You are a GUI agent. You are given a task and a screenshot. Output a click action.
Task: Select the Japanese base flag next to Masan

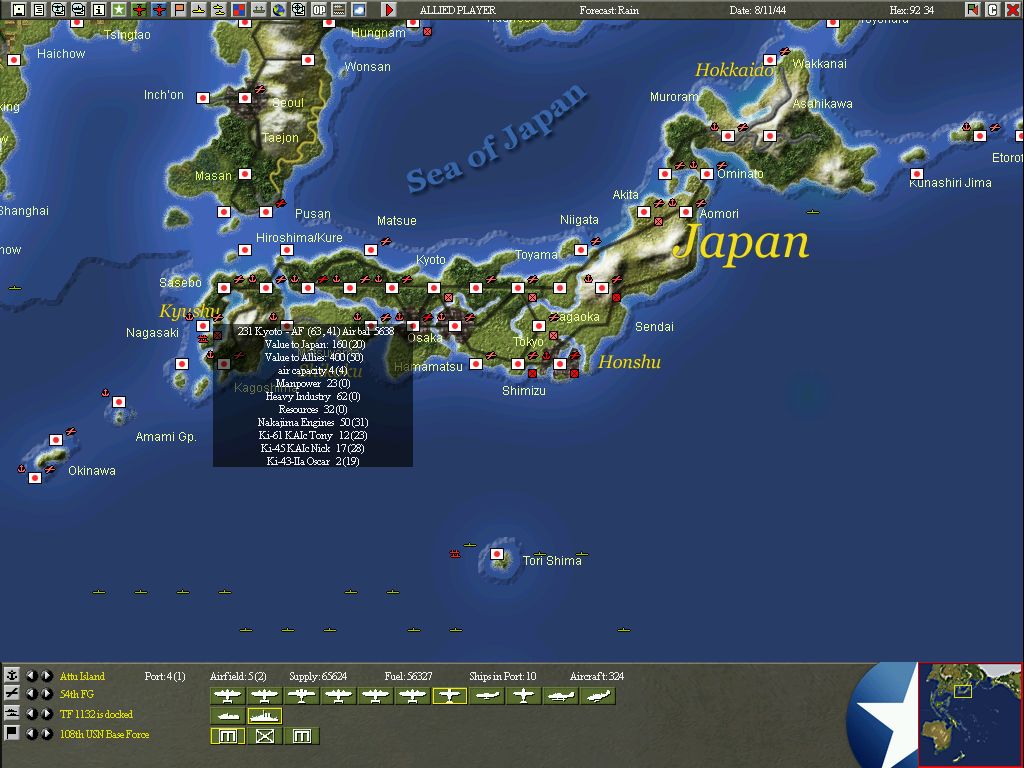point(245,174)
